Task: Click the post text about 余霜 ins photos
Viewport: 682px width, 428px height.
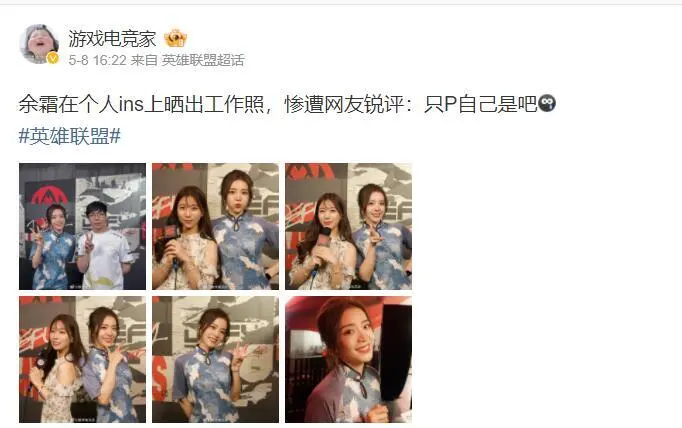Action: point(278,104)
